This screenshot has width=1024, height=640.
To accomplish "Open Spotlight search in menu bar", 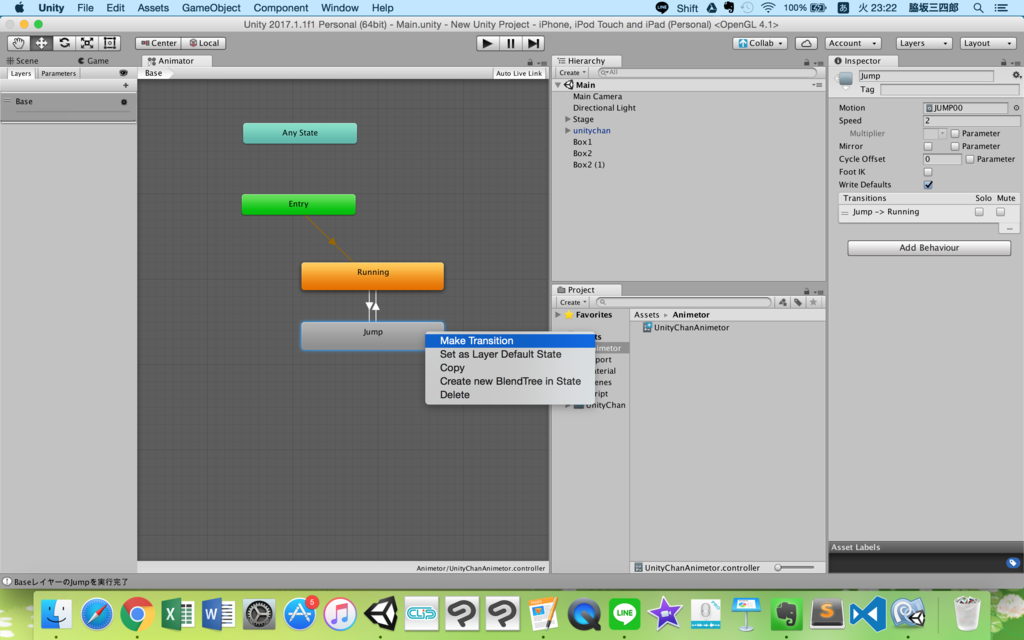I will [978, 8].
